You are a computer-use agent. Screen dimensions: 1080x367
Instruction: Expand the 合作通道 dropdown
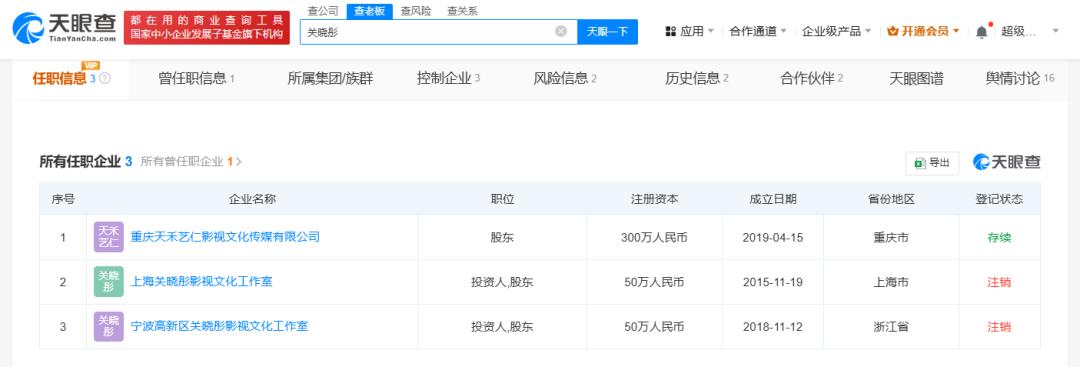point(758,31)
